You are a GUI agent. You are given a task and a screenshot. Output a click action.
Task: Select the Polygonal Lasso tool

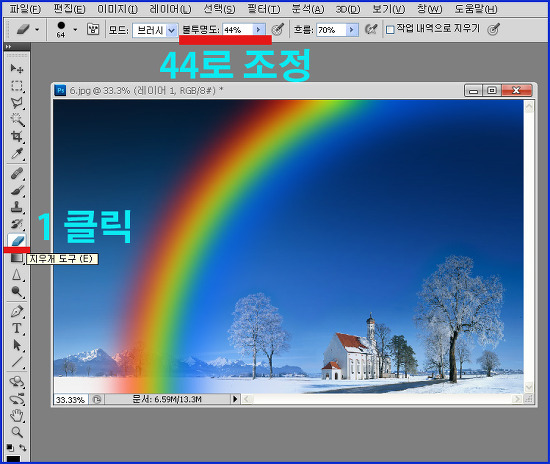tap(16, 103)
